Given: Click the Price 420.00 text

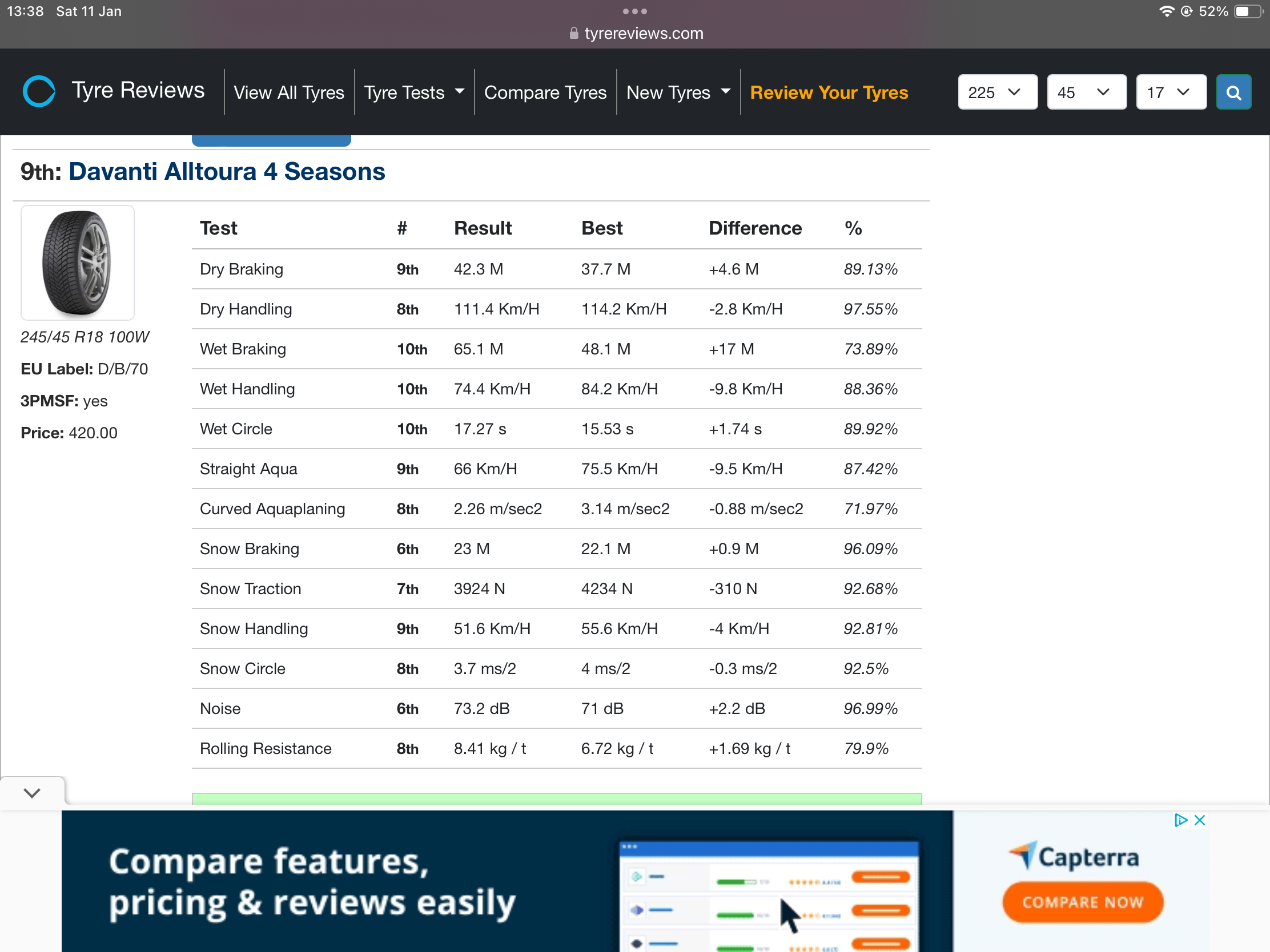Looking at the screenshot, I should pos(69,433).
